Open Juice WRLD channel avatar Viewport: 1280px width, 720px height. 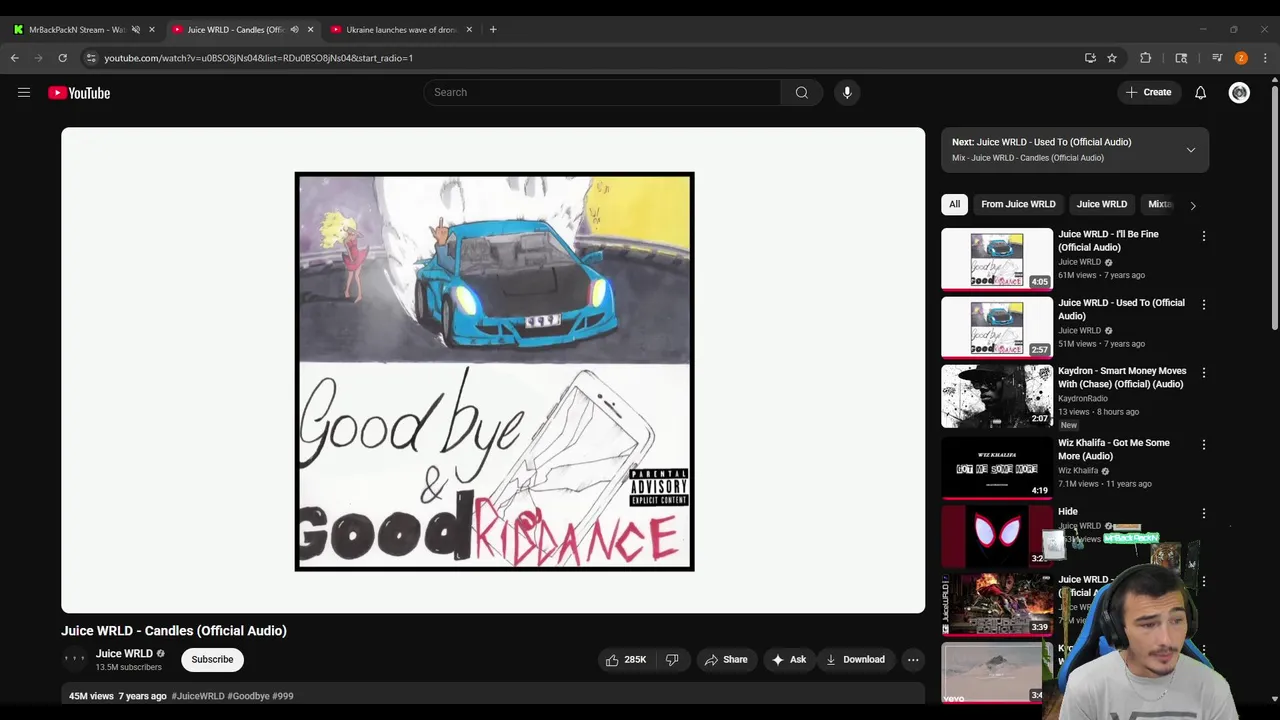pos(75,659)
